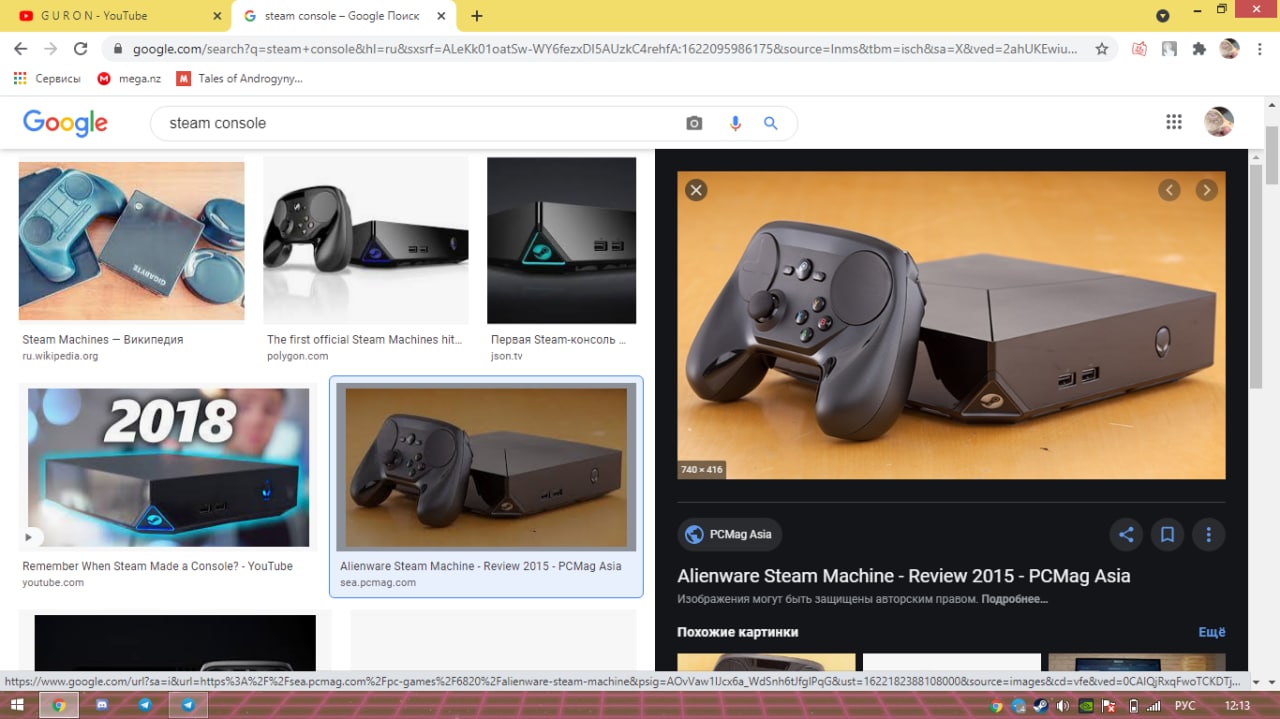
Task: Click the address bar URL
Action: [605, 48]
